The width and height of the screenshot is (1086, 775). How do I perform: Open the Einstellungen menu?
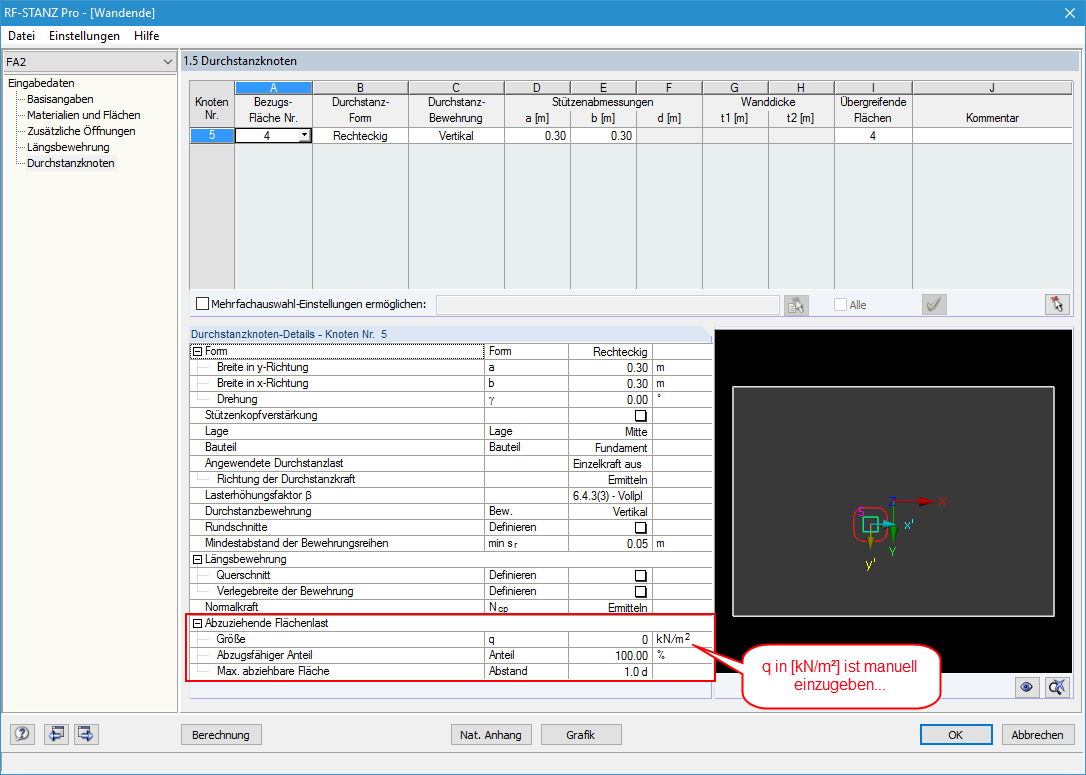tap(84, 35)
